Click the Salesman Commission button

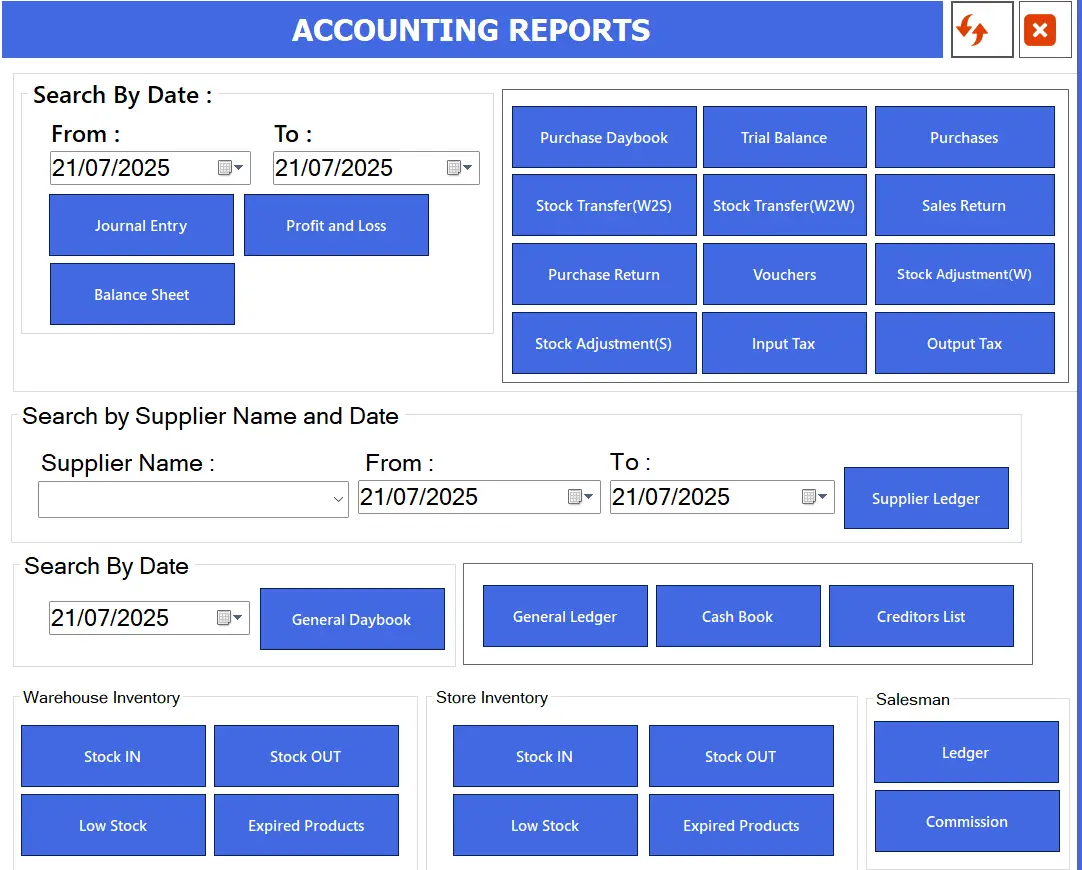[967, 821]
